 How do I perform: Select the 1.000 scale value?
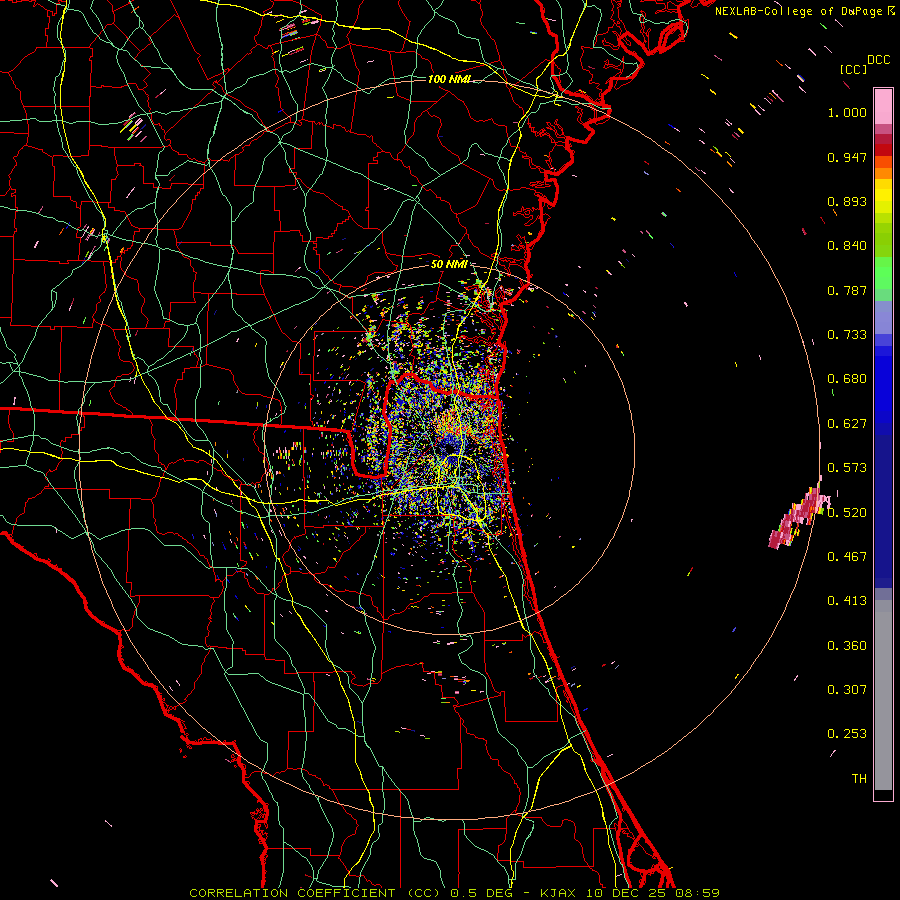(847, 112)
